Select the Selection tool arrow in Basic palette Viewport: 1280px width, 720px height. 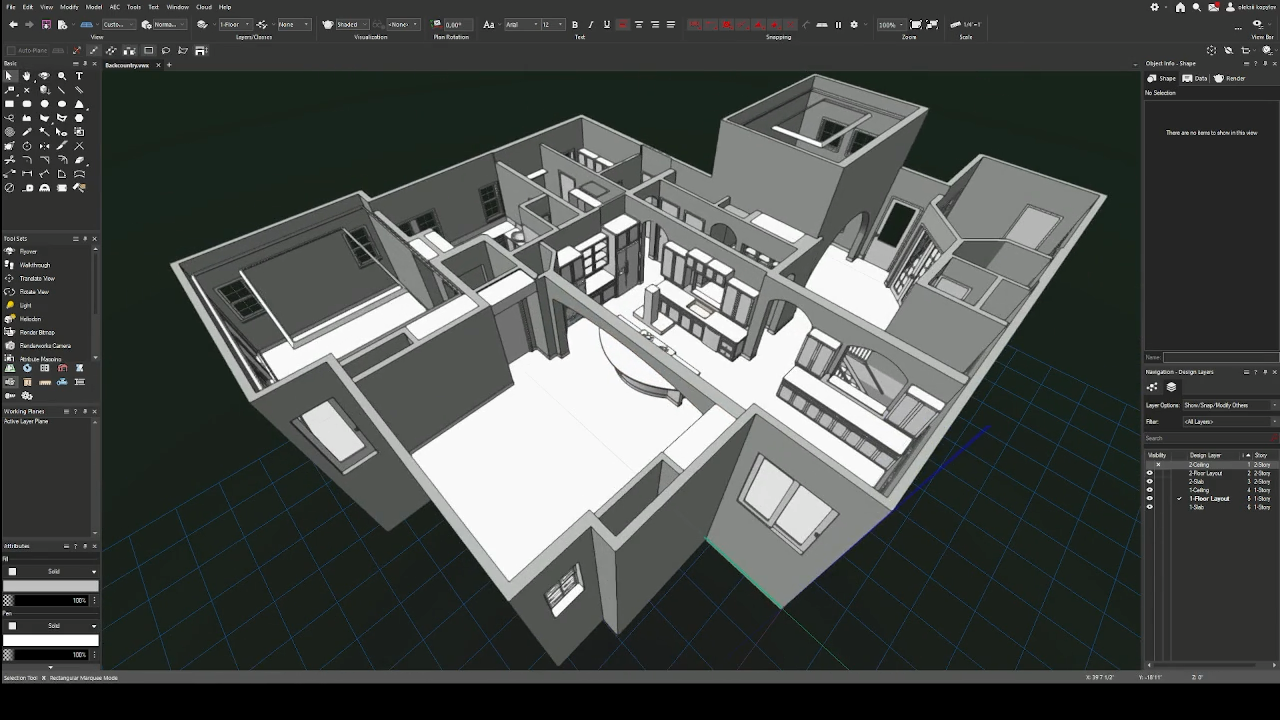9,76
